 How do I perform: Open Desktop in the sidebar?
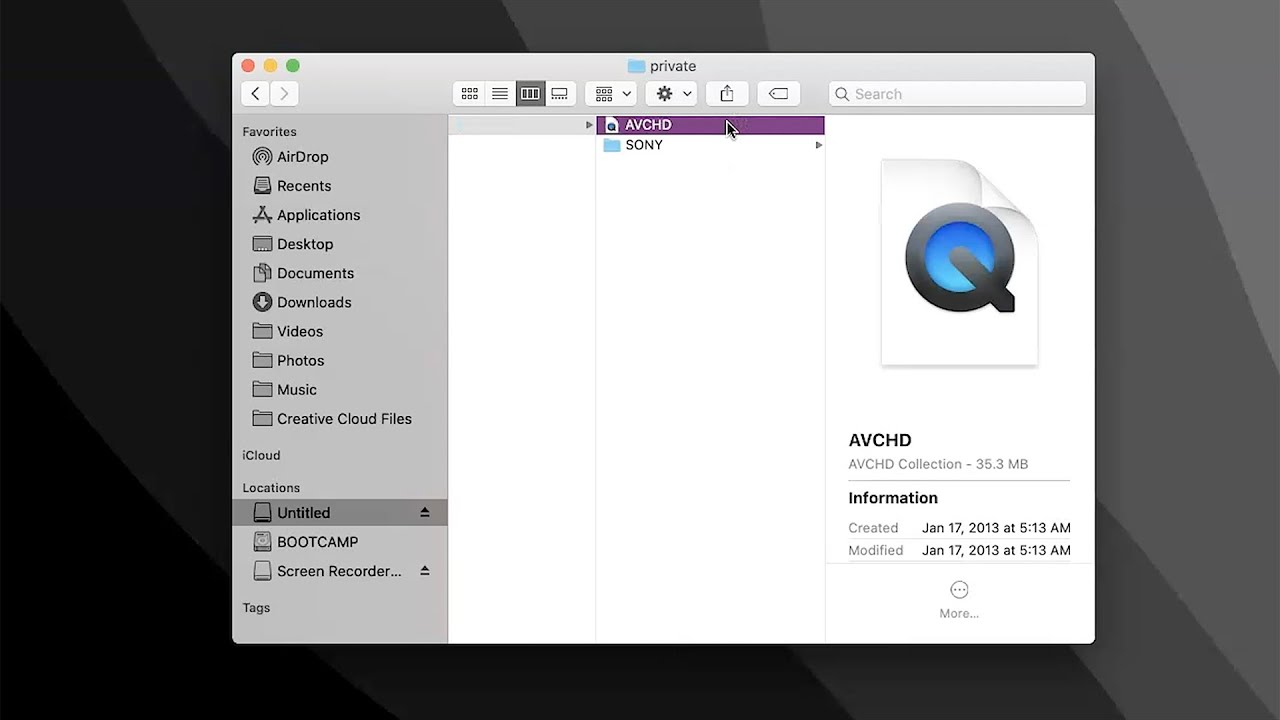[x=340, y=244]
